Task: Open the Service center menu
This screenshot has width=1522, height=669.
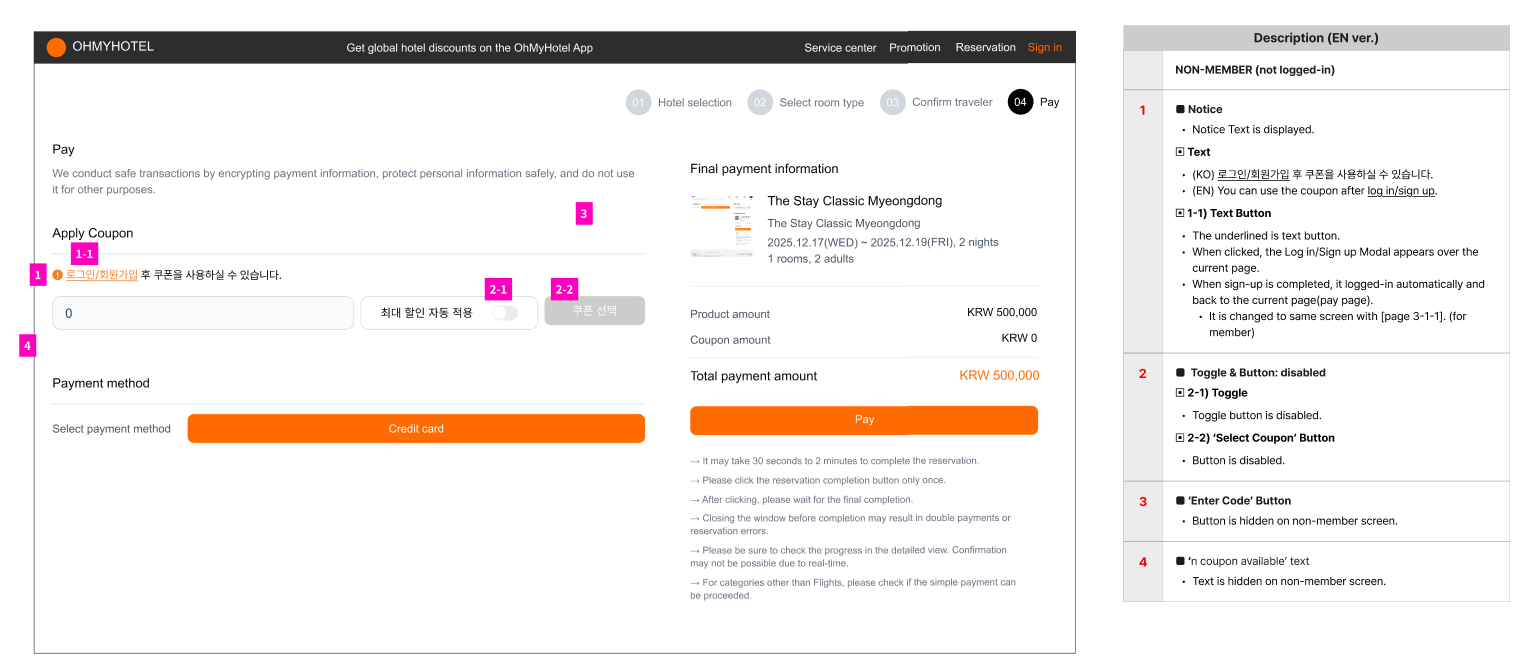Action: [840, 48]
